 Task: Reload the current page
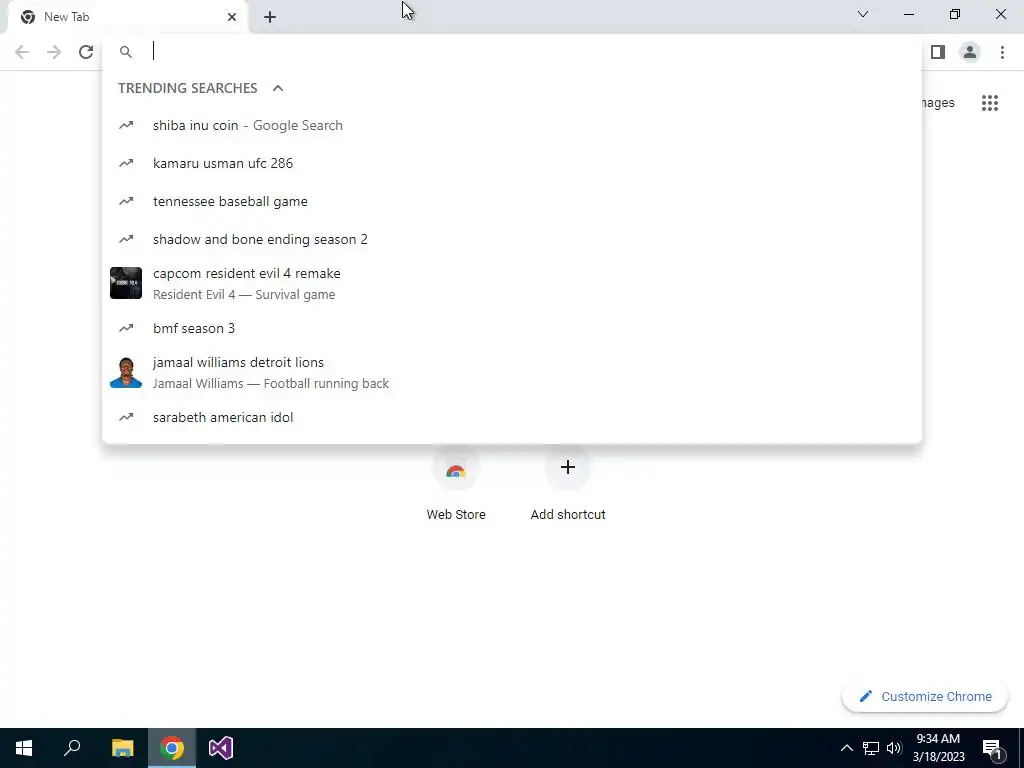(x=86, y=52)
